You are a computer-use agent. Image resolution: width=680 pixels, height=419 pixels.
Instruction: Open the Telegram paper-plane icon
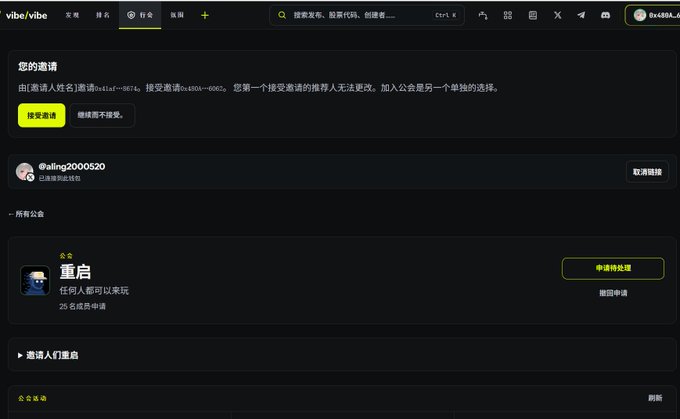[581, 15]
